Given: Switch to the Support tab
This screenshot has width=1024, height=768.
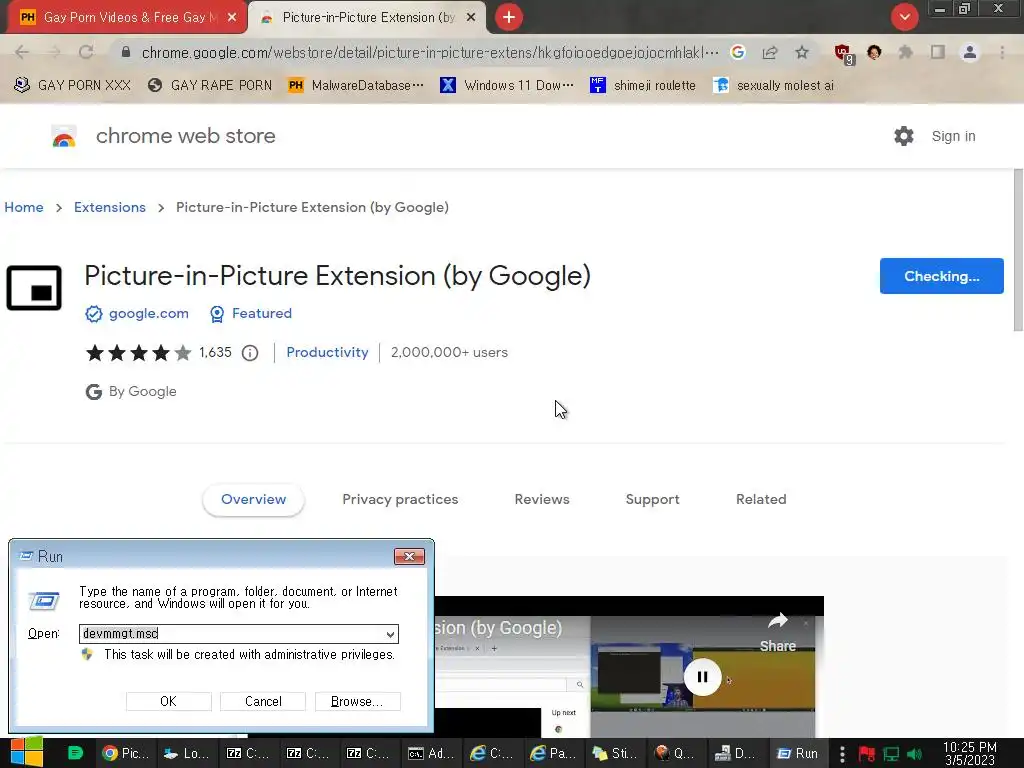Looking at the screenshot, I should [652, 500].
